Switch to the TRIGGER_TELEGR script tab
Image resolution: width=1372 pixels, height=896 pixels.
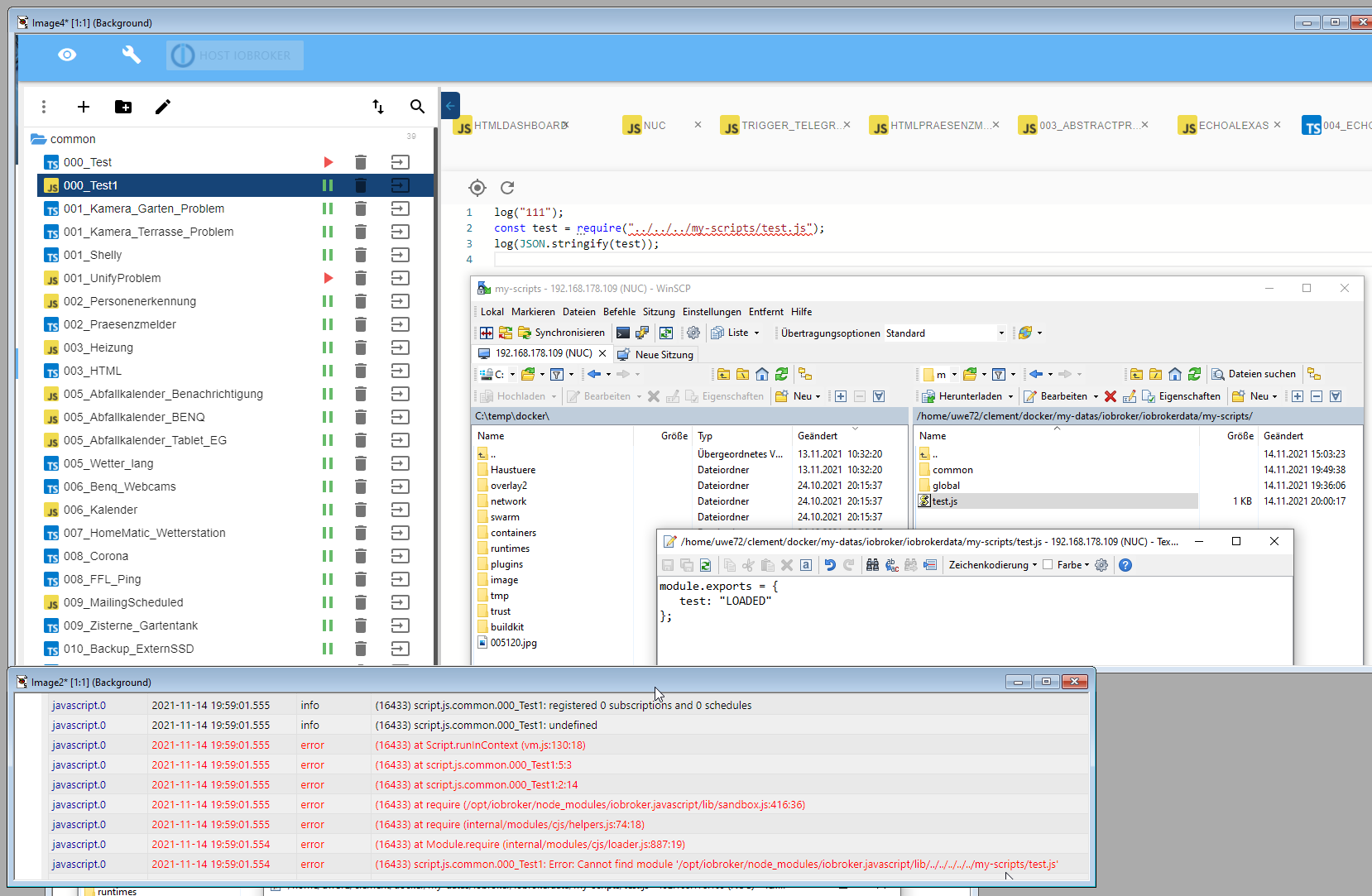coord(789,126)
